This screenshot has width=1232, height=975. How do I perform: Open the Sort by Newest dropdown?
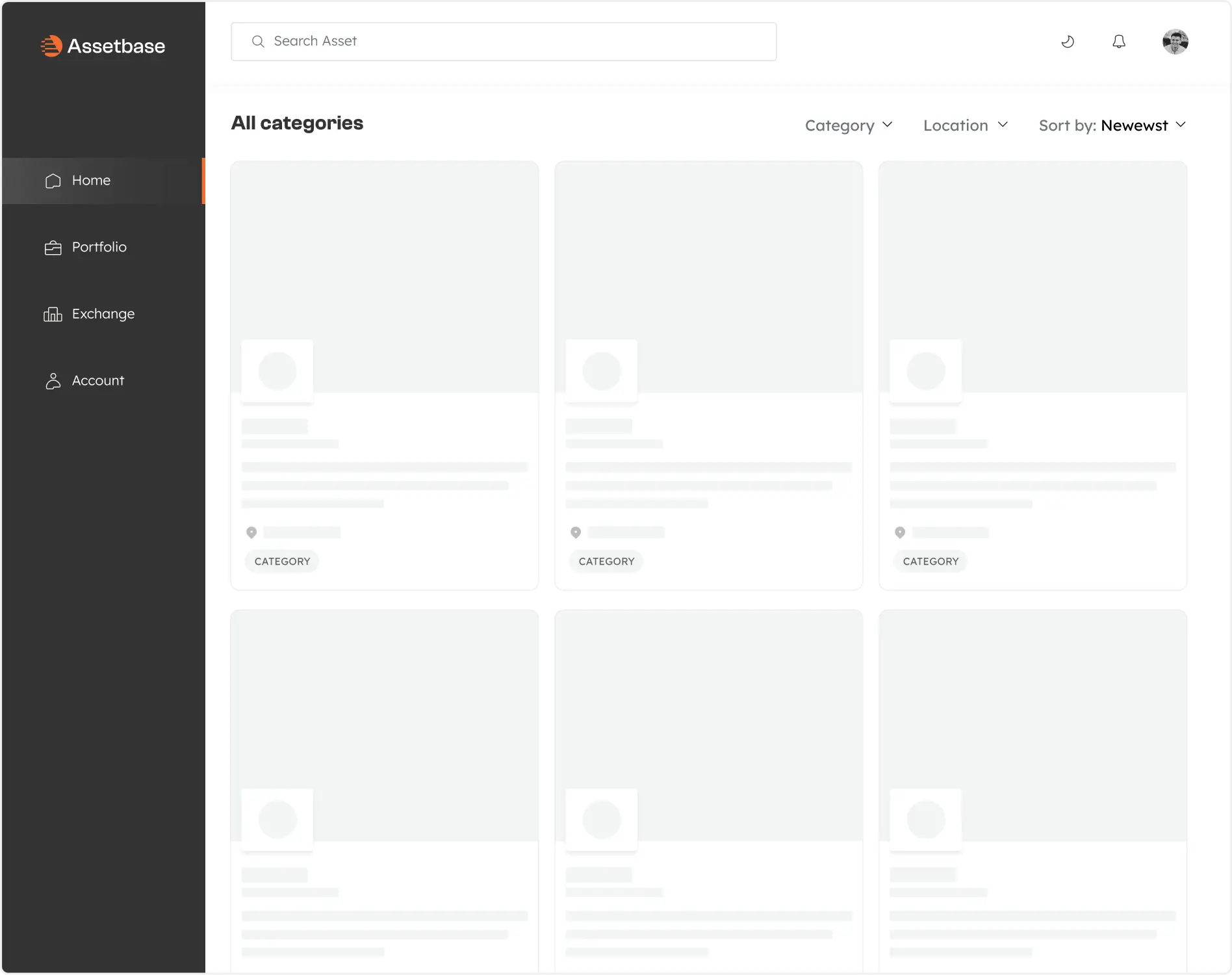pos(1112,125)
